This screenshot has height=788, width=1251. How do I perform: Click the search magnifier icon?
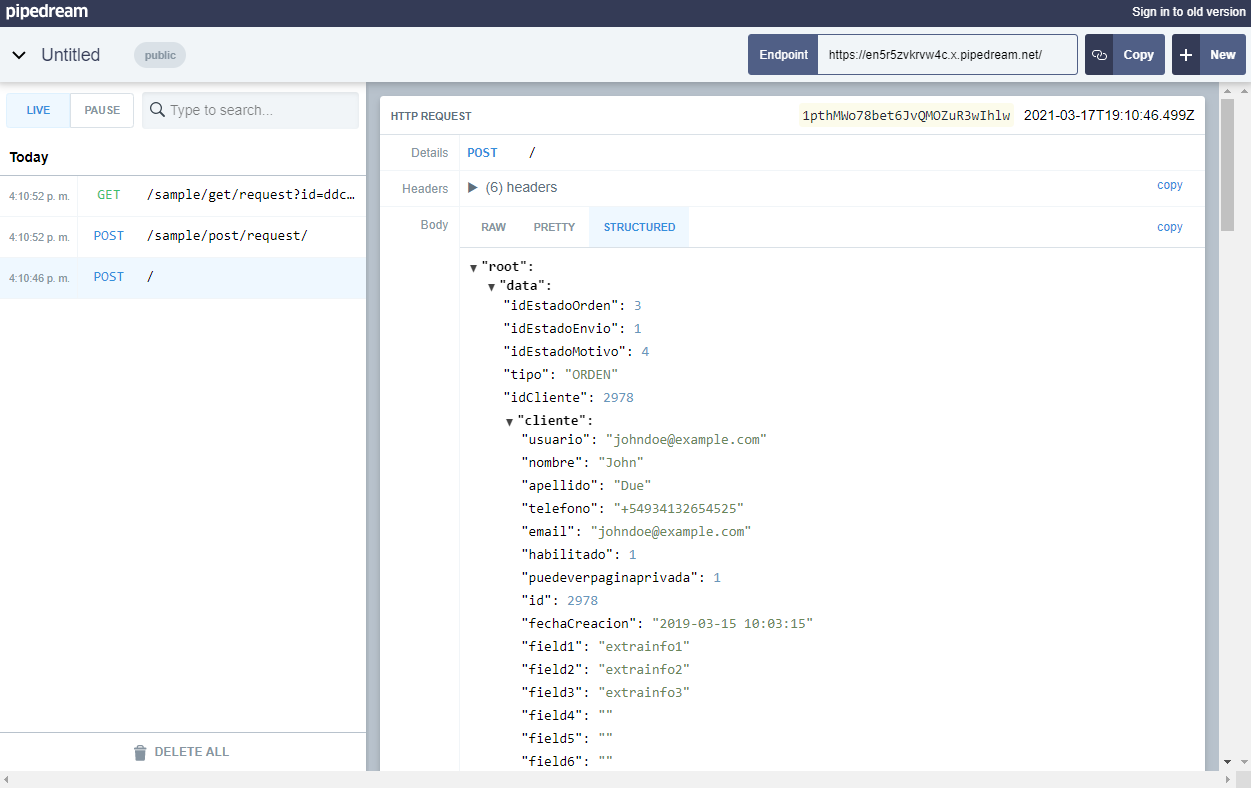pos(157,110)
